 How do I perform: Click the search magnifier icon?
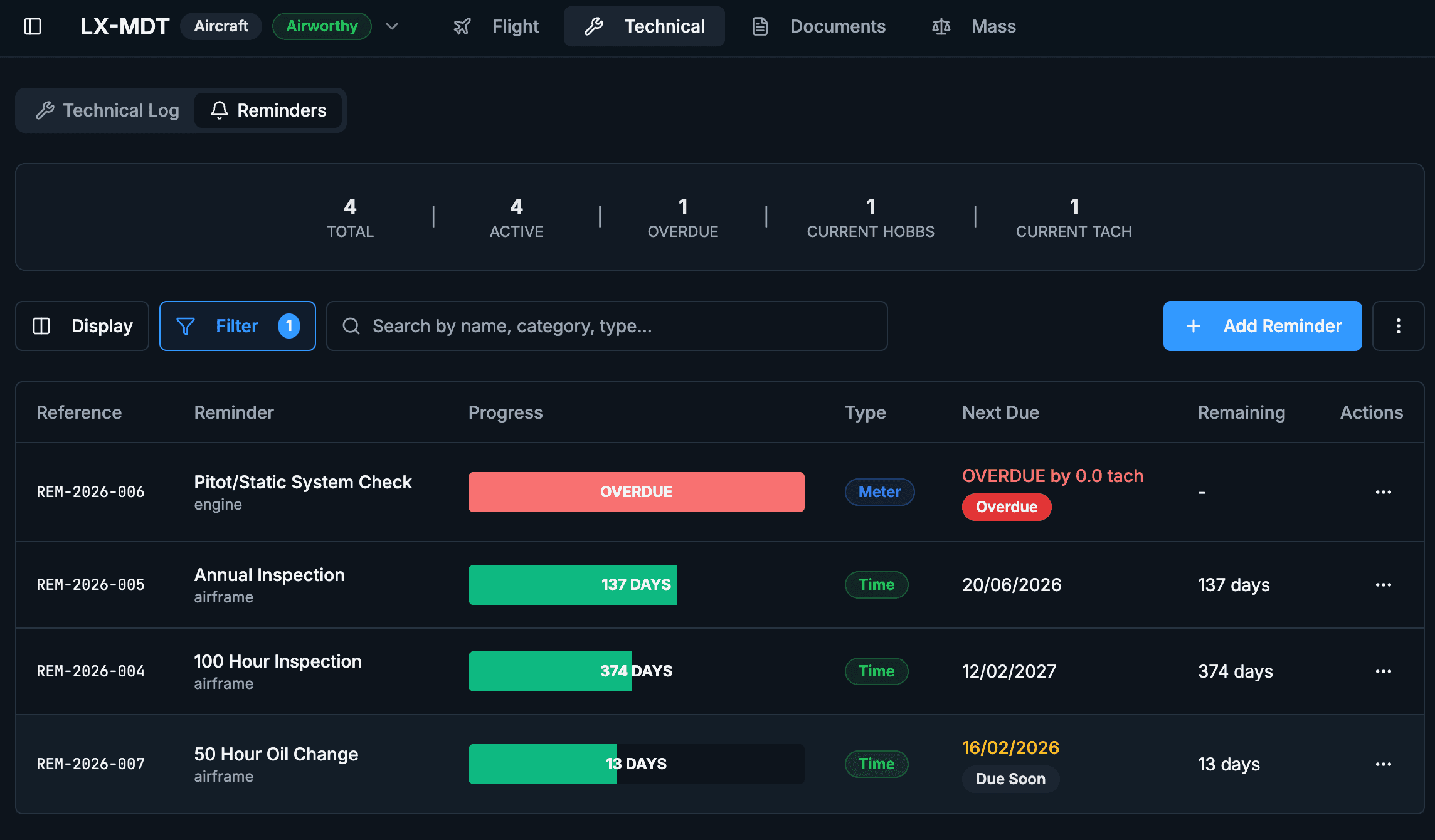pos(351,326)
